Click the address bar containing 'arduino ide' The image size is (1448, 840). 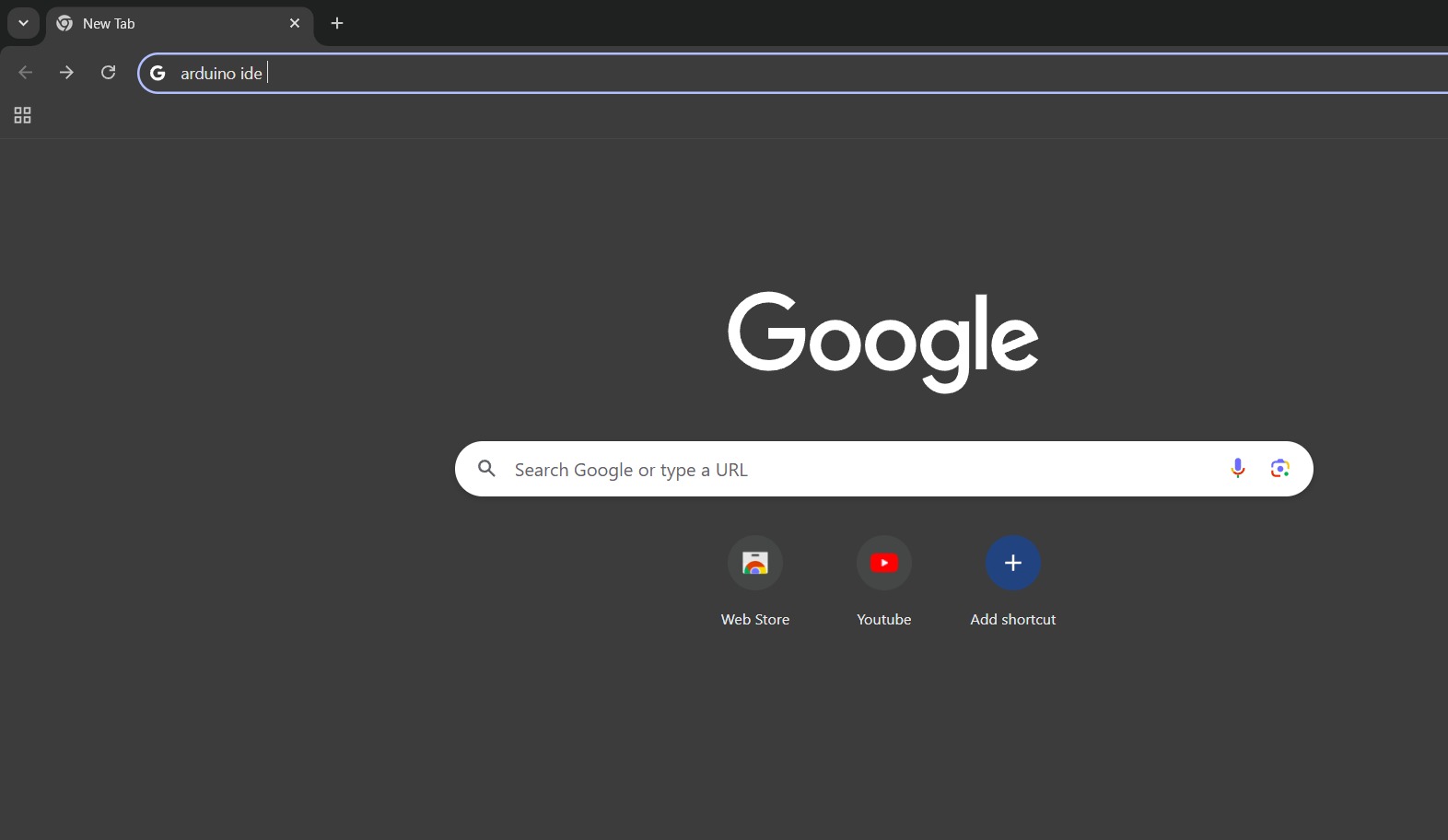(737, 73)
